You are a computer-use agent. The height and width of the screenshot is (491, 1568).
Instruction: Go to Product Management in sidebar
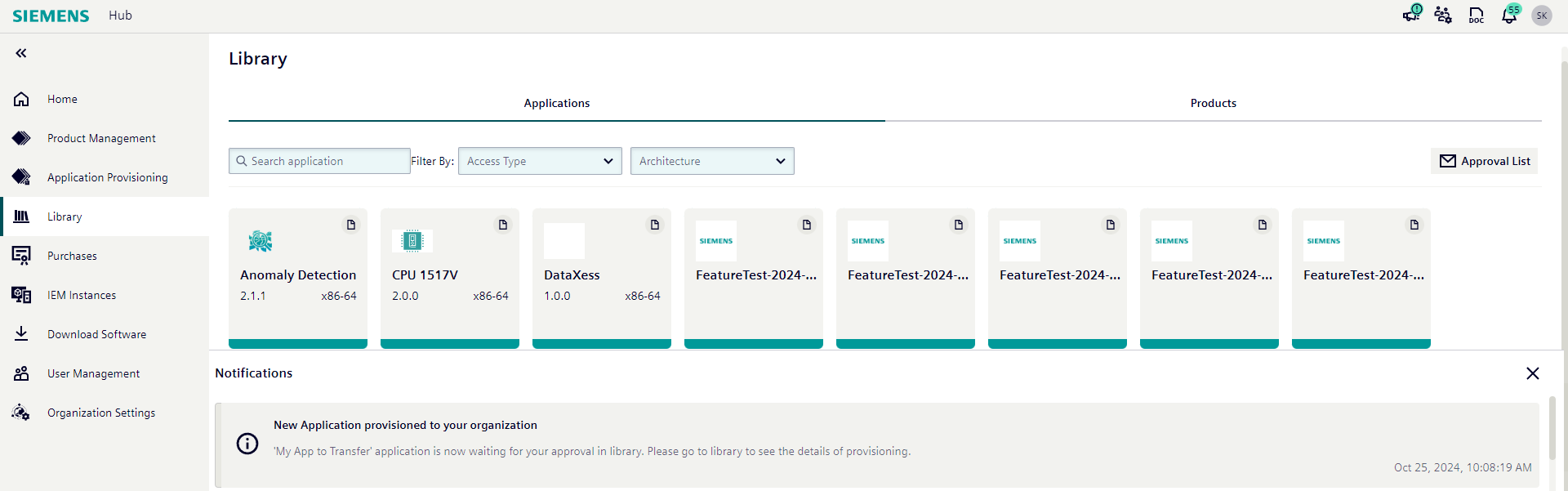tap(101, 138)
